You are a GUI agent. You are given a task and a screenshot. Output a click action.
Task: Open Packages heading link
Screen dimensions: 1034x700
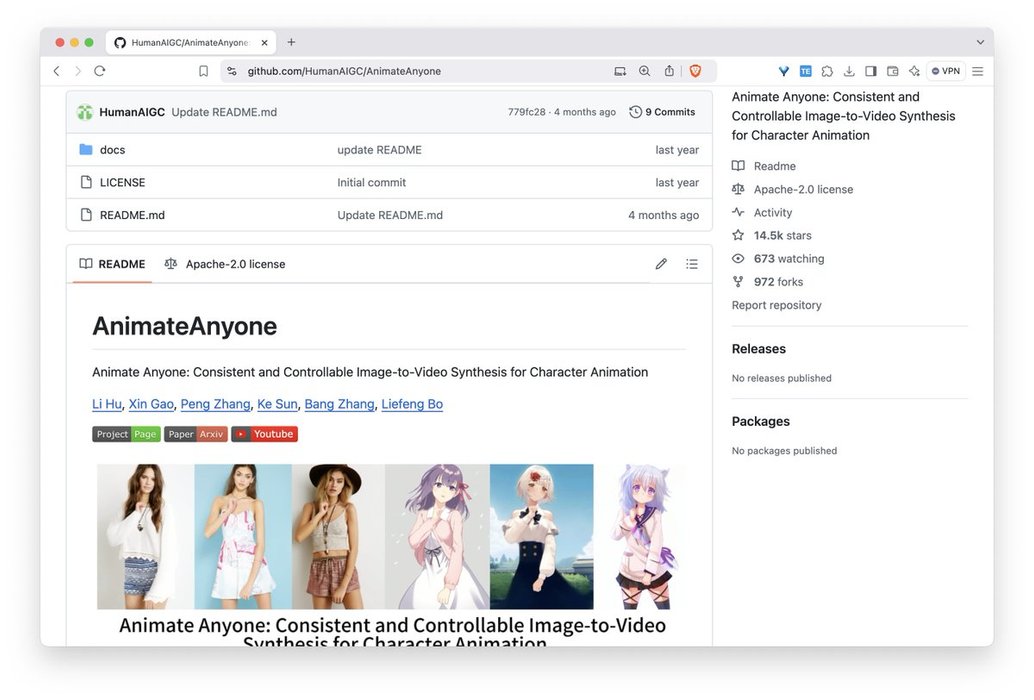pos(760,421)
